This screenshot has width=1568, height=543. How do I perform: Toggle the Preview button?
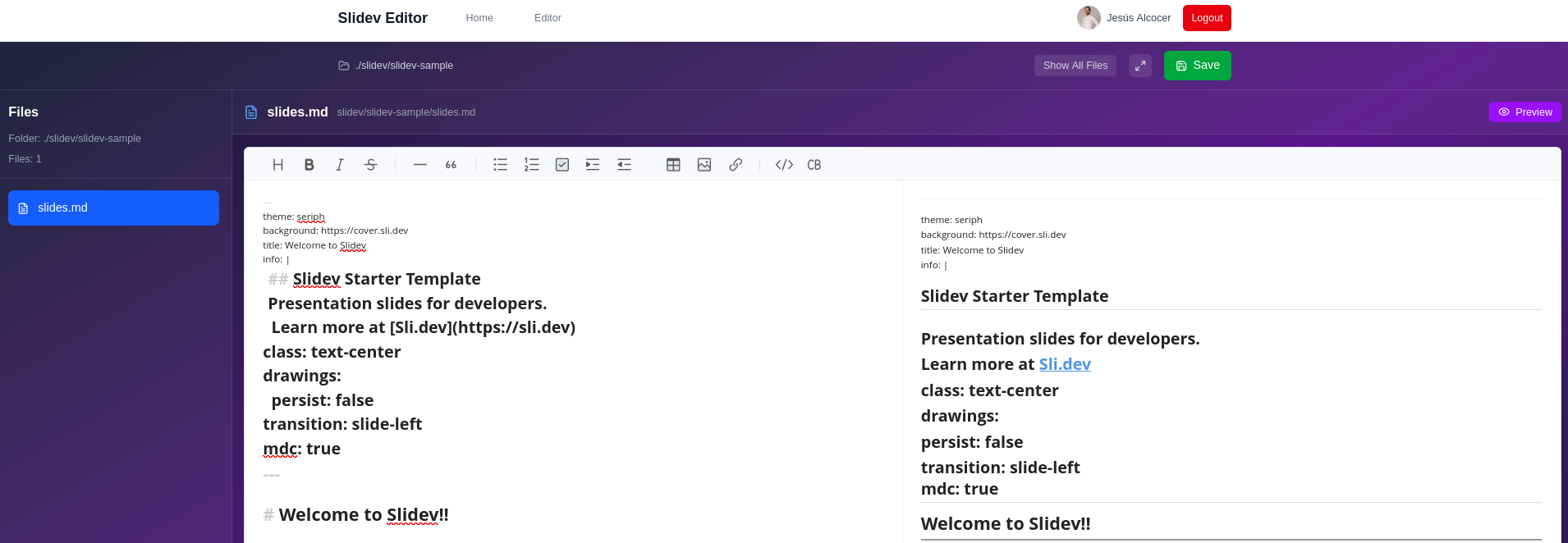coord(1524,112)
